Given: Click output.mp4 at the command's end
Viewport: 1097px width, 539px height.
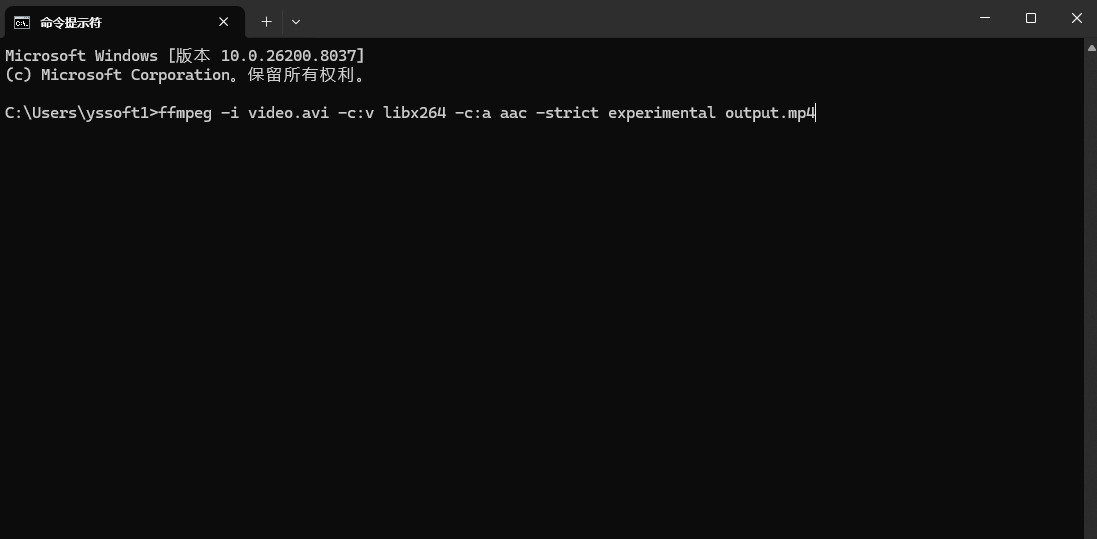Looking at the screenshot, I should pos(770,113).
